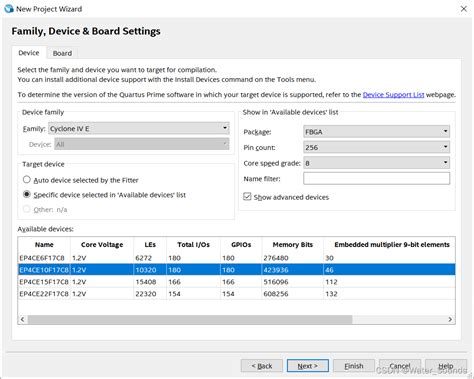The width and height of the screenshot is (474, 379).
Task: Close the New Project Wizard dialog
Action: point(463,9)
